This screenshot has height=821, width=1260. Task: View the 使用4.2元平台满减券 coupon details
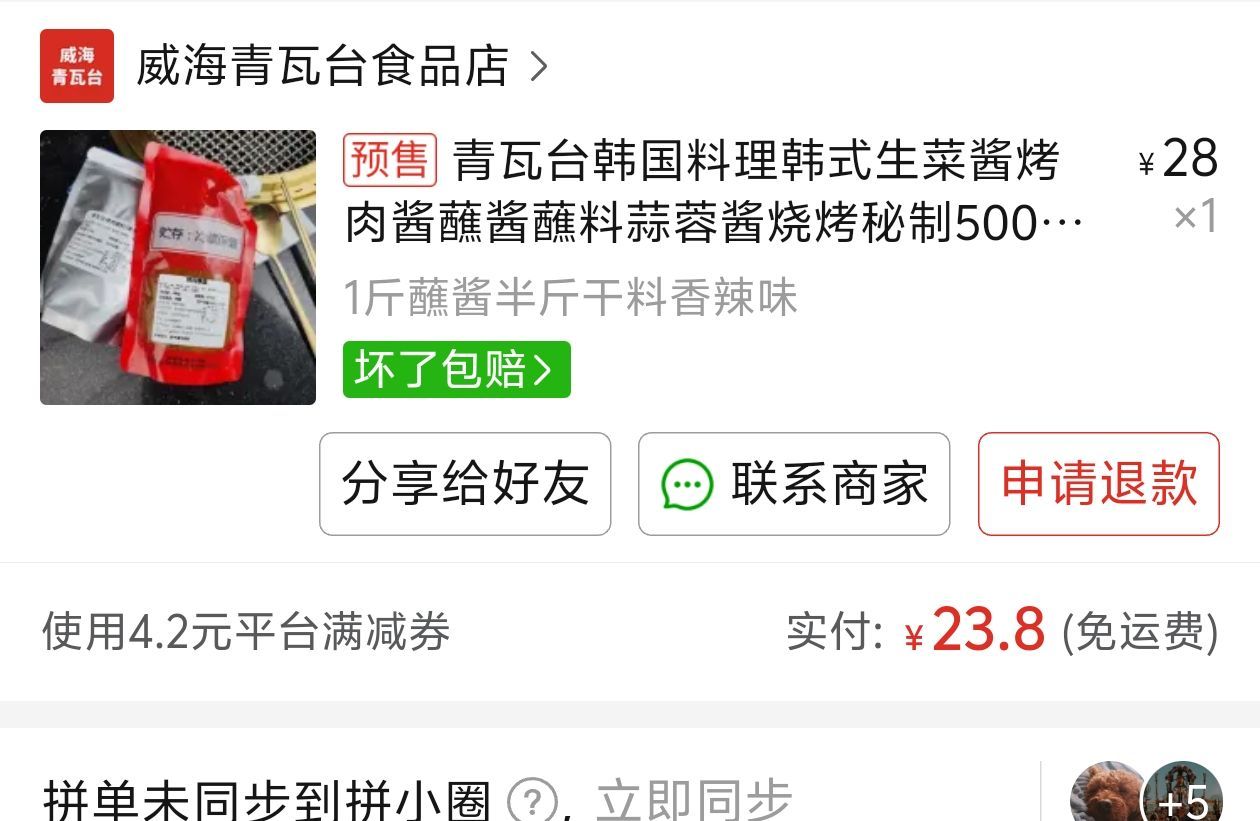click(x=246, y=632)
